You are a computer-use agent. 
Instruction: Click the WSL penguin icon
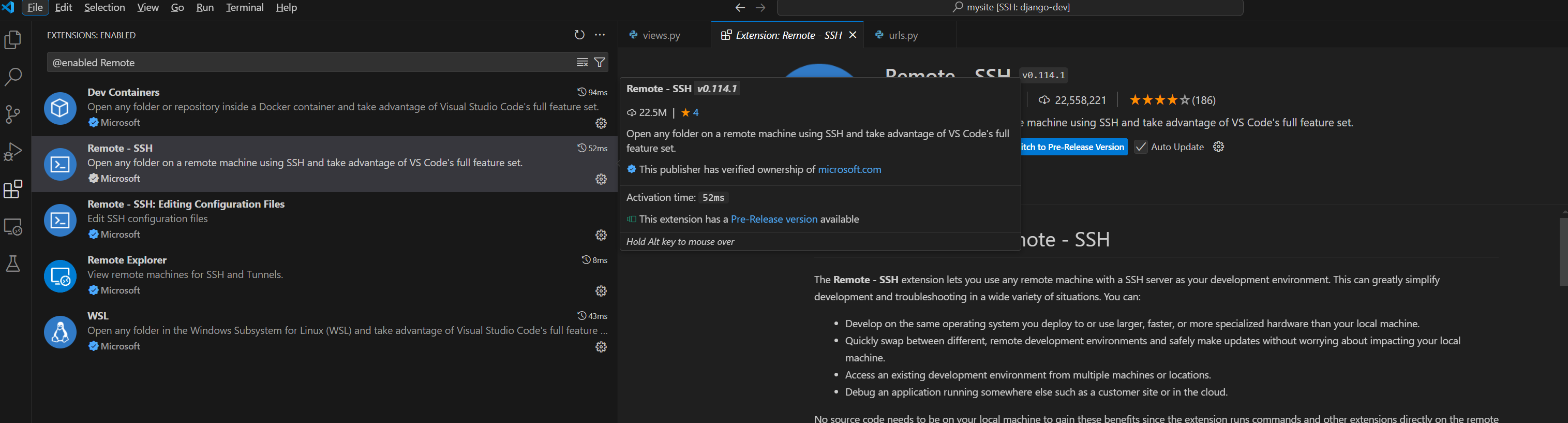coord(60,332)
